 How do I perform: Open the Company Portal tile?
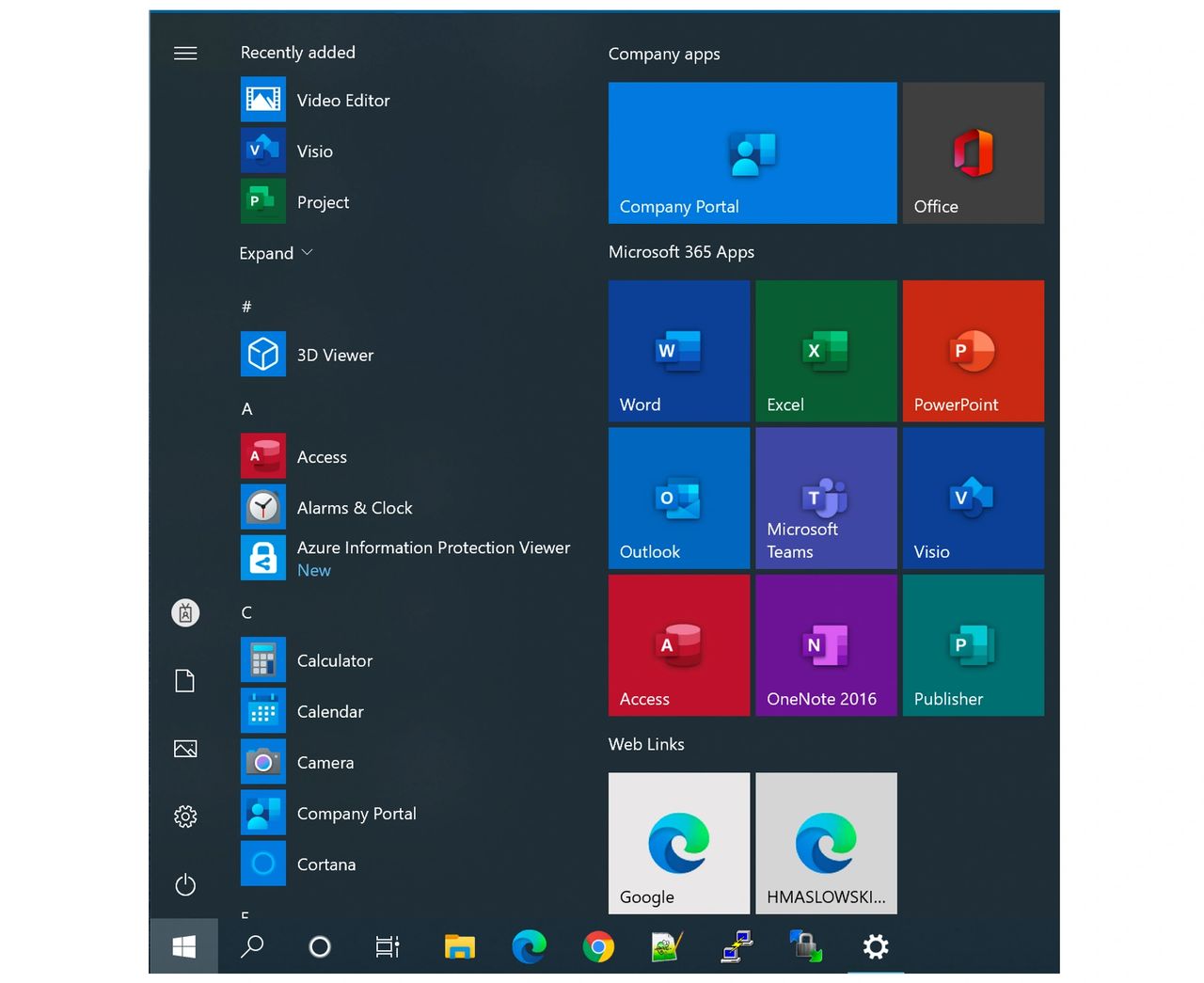pyautogui.click(x=752, y=152)
